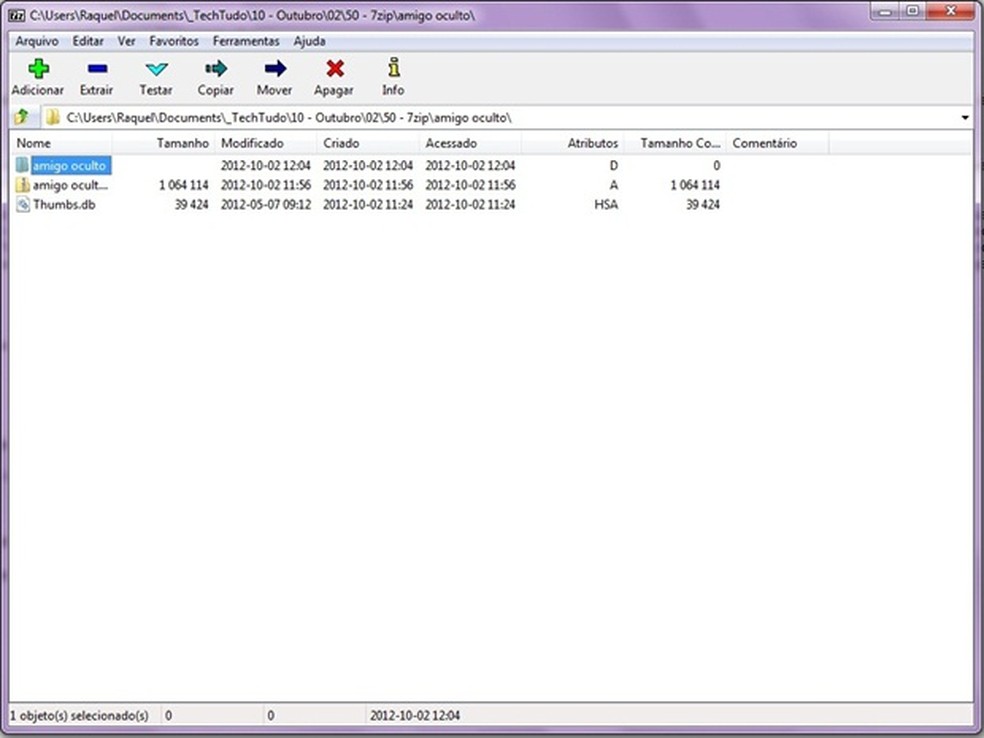Open the Ajuda menu
984x738 pixels.
(x=309, y=41)
